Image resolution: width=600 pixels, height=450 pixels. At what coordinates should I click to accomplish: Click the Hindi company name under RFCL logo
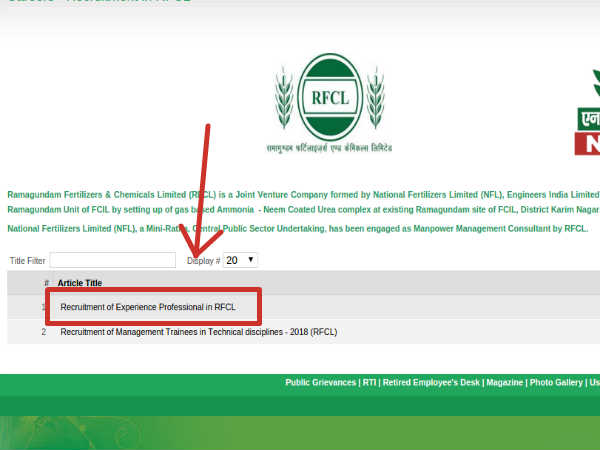[329, 148]
